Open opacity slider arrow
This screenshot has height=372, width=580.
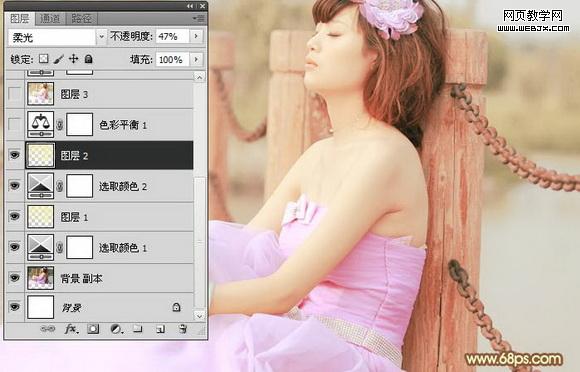[x=196, y=36]
